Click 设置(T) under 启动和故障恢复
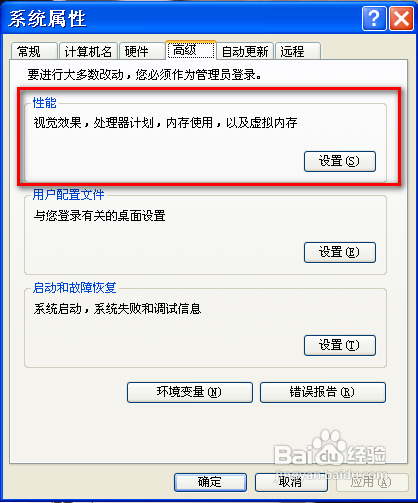This screenshot has height=503, width=418. click(x=340, y=345)
